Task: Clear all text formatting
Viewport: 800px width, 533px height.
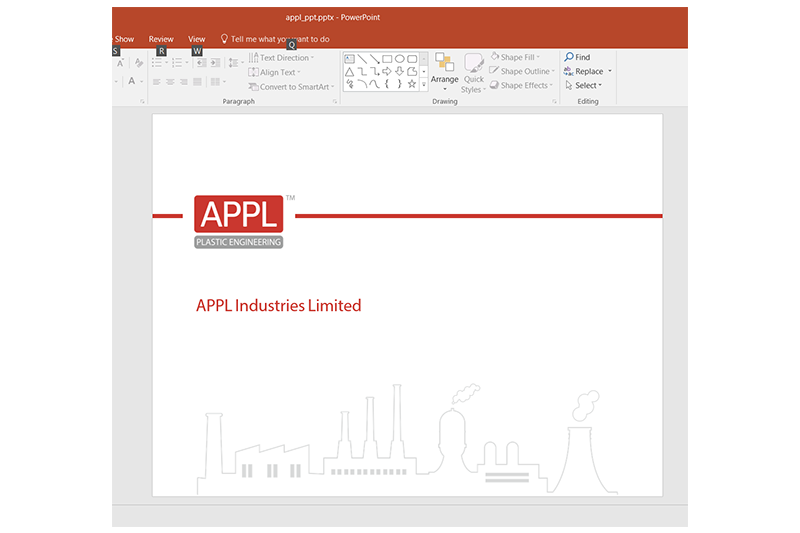Action: tap(138, 63)
